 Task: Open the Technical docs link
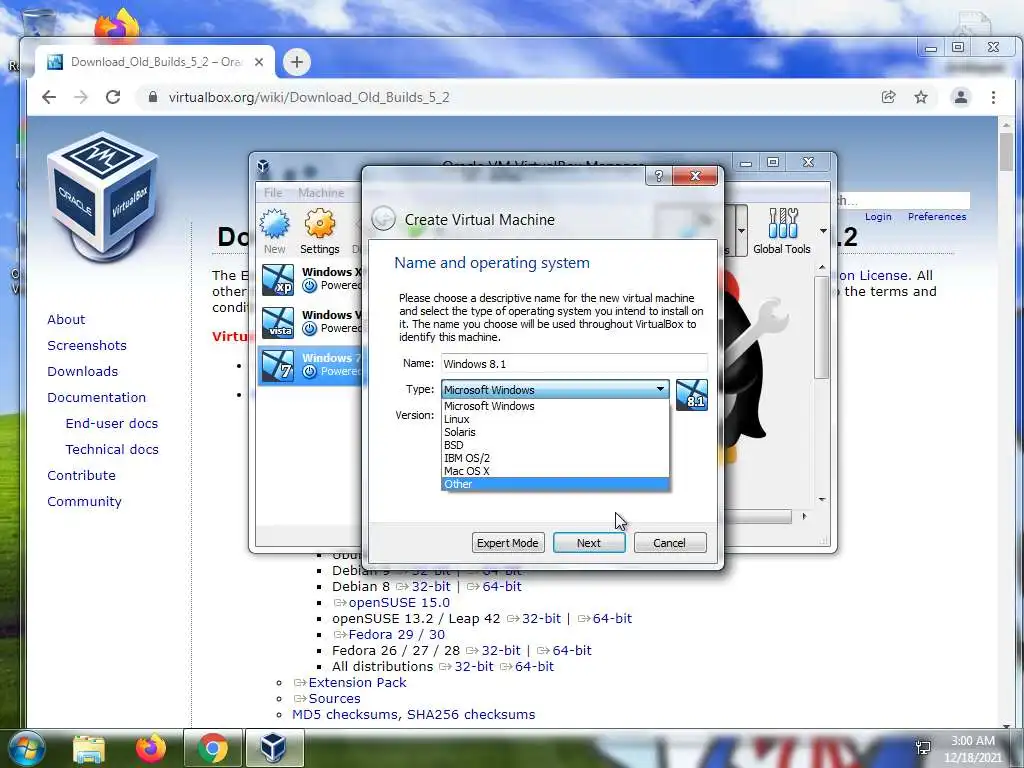pos(112,449)
